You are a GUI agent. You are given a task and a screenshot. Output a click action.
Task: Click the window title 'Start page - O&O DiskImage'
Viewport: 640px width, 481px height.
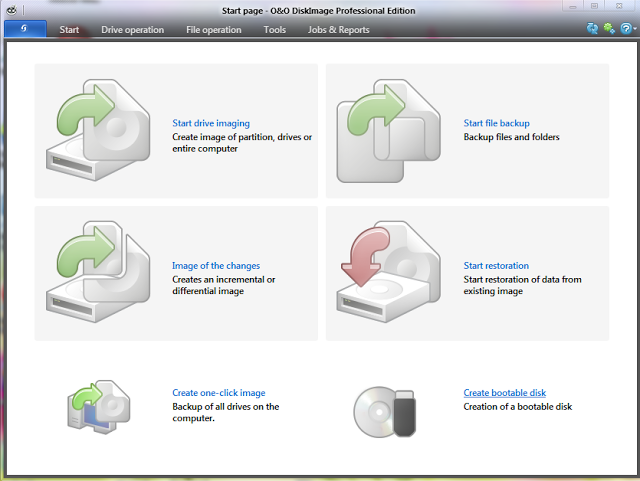[x=318, y=11]
